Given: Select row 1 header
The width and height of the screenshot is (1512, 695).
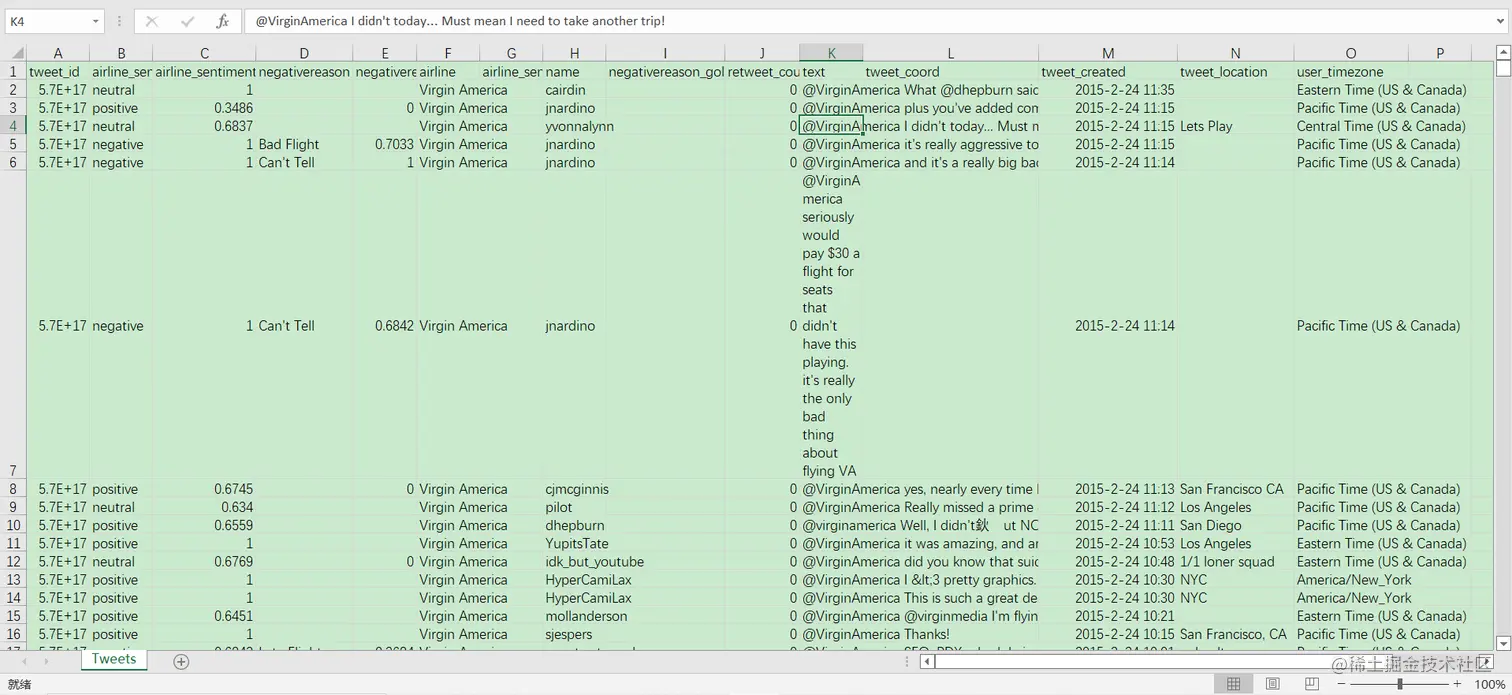Looking at the screenshot, I should [13, 72].
